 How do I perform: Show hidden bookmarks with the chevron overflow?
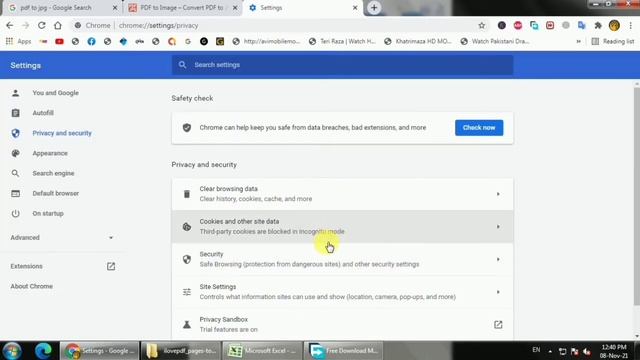tap(578, 41)
